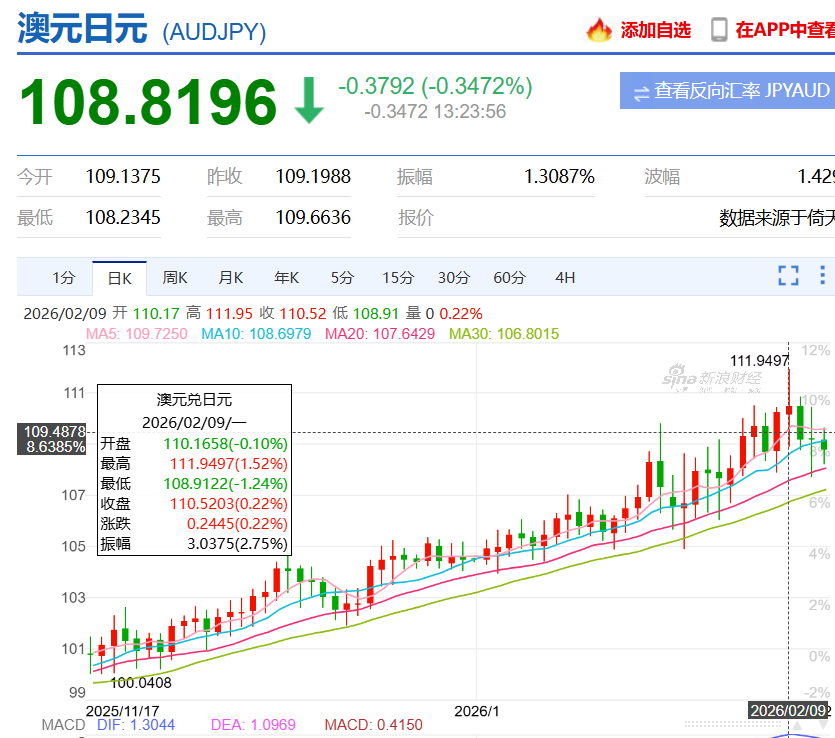The width and height of the screenshot is (835, 738).
Task: Click 查看反向汇率 JPYAUD button
Action: 727,91
